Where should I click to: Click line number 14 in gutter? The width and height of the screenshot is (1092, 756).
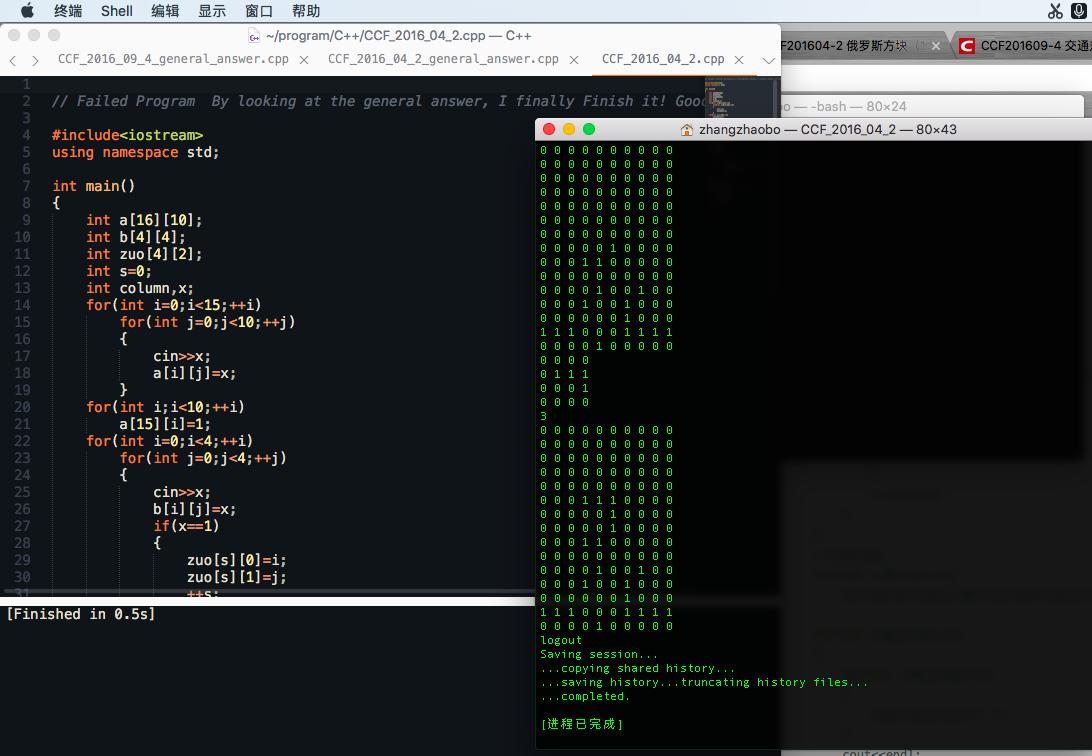click(x=22, y=305)
